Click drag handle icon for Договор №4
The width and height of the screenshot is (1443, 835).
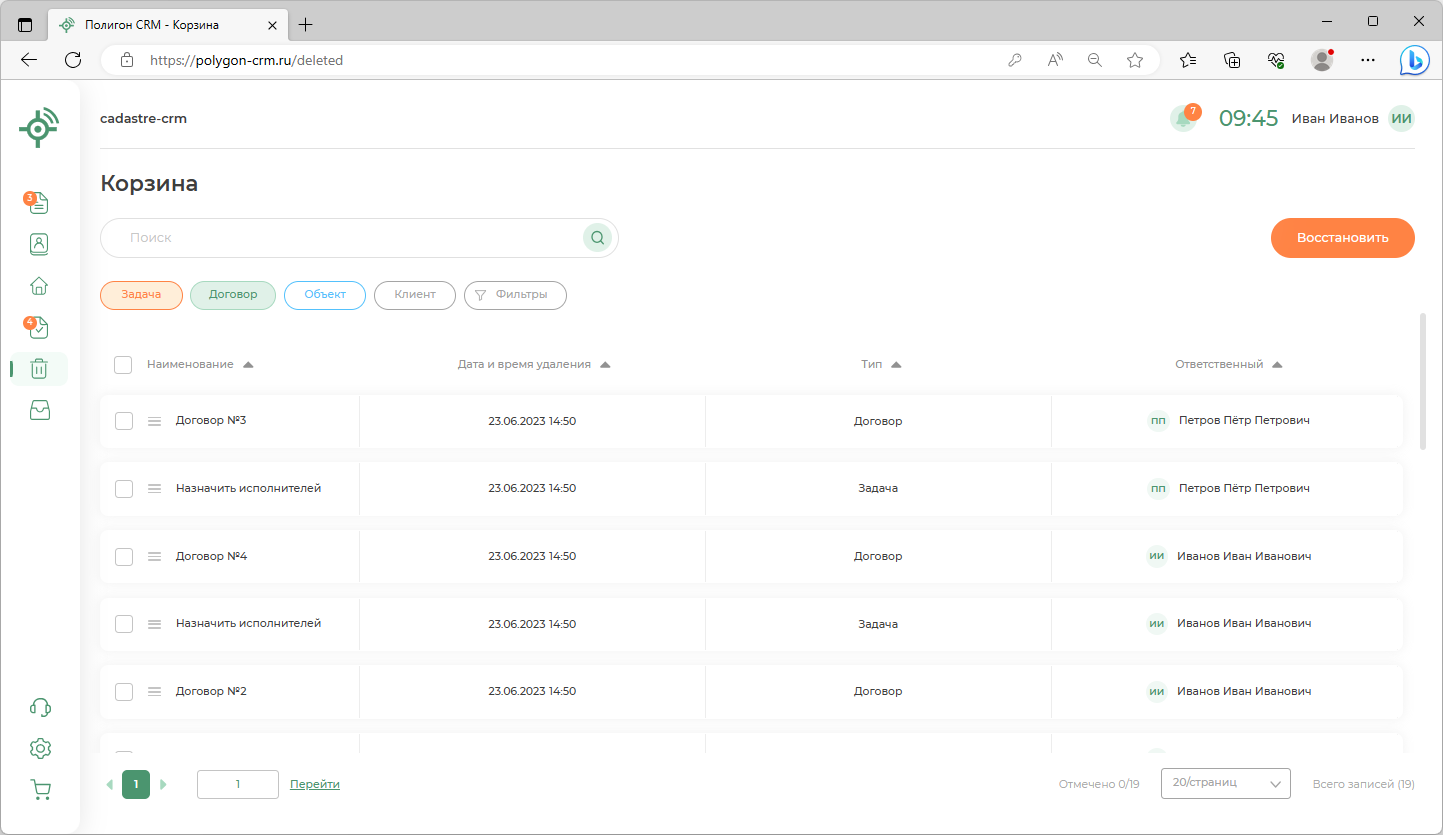(x=154, y=556)
